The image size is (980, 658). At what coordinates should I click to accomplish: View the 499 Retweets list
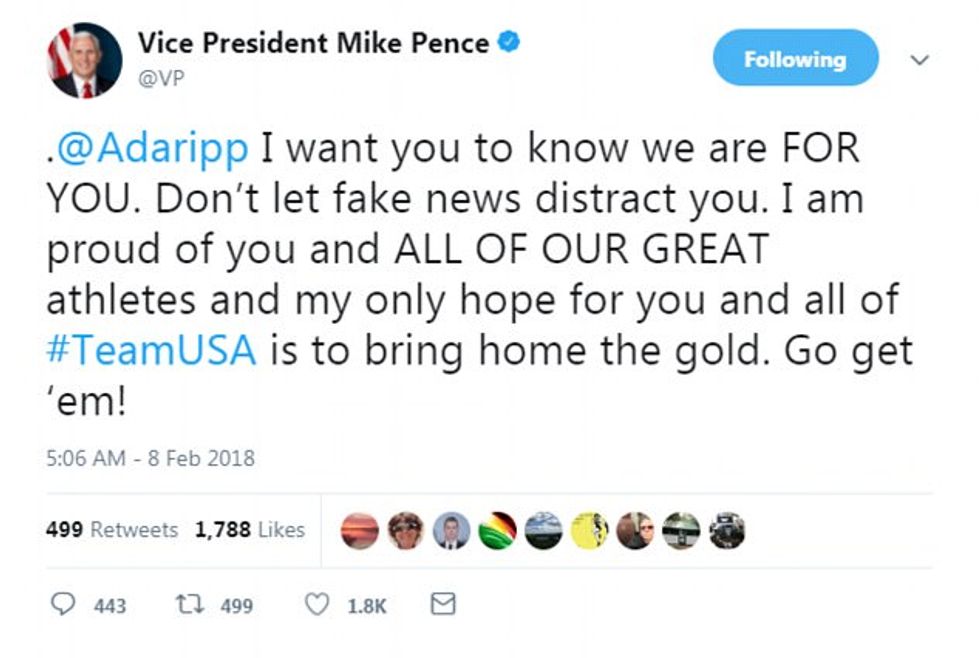click(111, 530)
